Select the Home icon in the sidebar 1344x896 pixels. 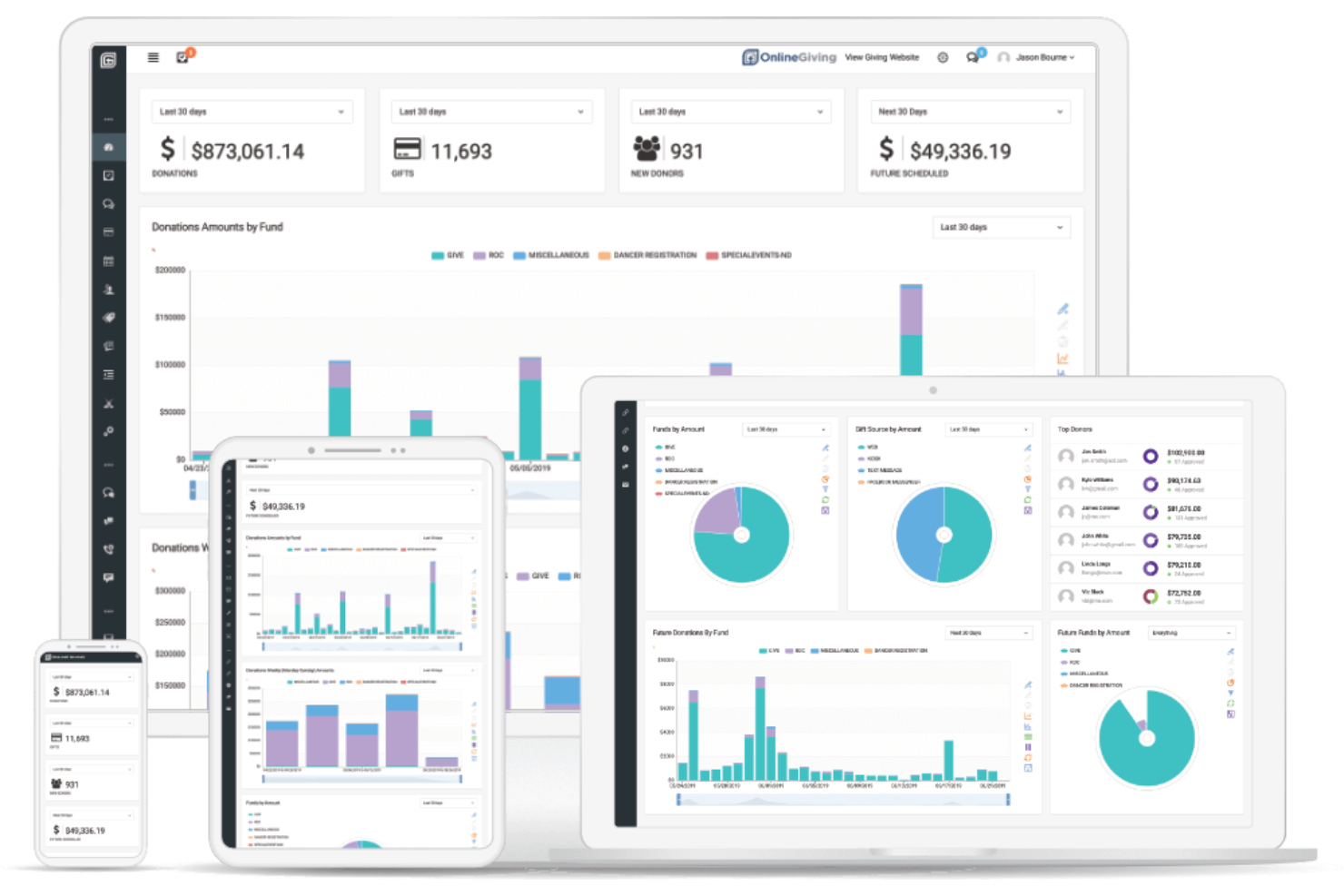109,147
